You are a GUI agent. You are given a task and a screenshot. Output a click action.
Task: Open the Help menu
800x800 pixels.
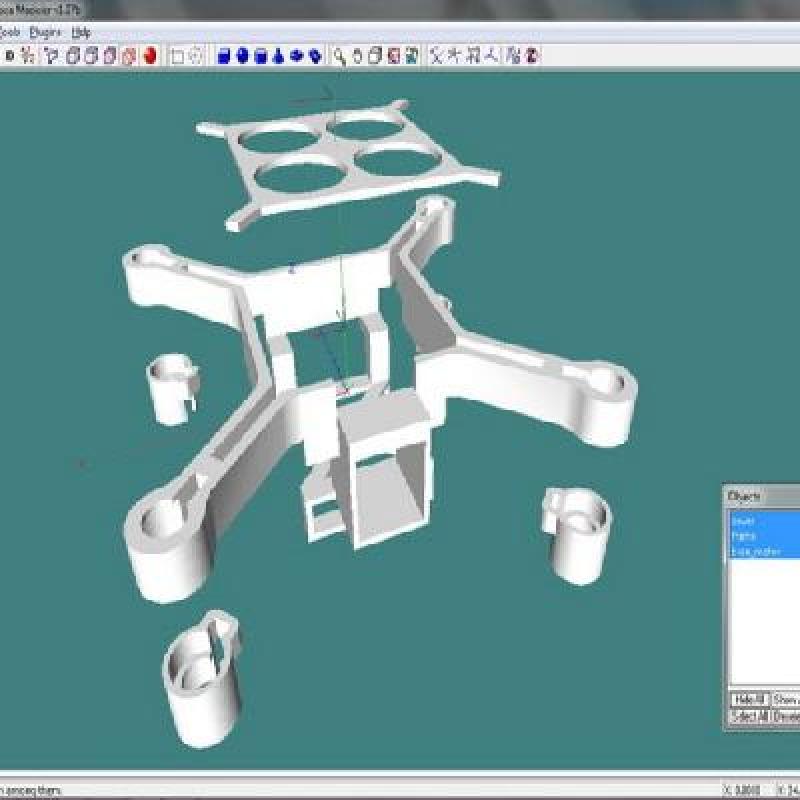pyautogui.click(x=81, y=32)
